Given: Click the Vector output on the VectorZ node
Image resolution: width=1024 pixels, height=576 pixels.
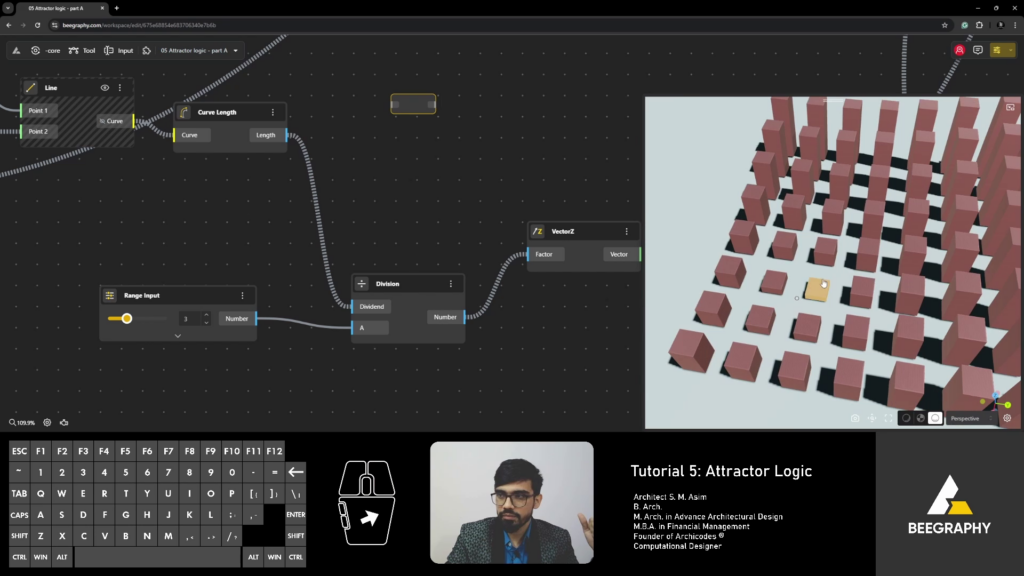Looking at the screenshot, I should point(619,254).
